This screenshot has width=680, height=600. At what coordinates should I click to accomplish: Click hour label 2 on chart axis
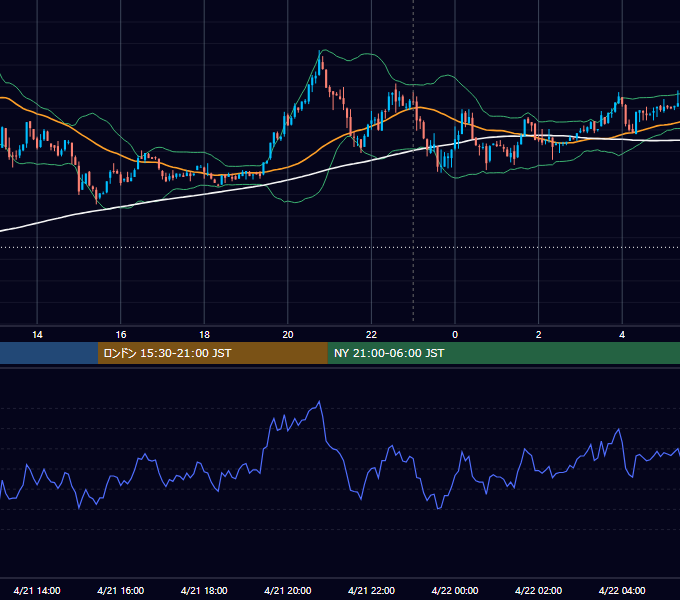point(538,335)
